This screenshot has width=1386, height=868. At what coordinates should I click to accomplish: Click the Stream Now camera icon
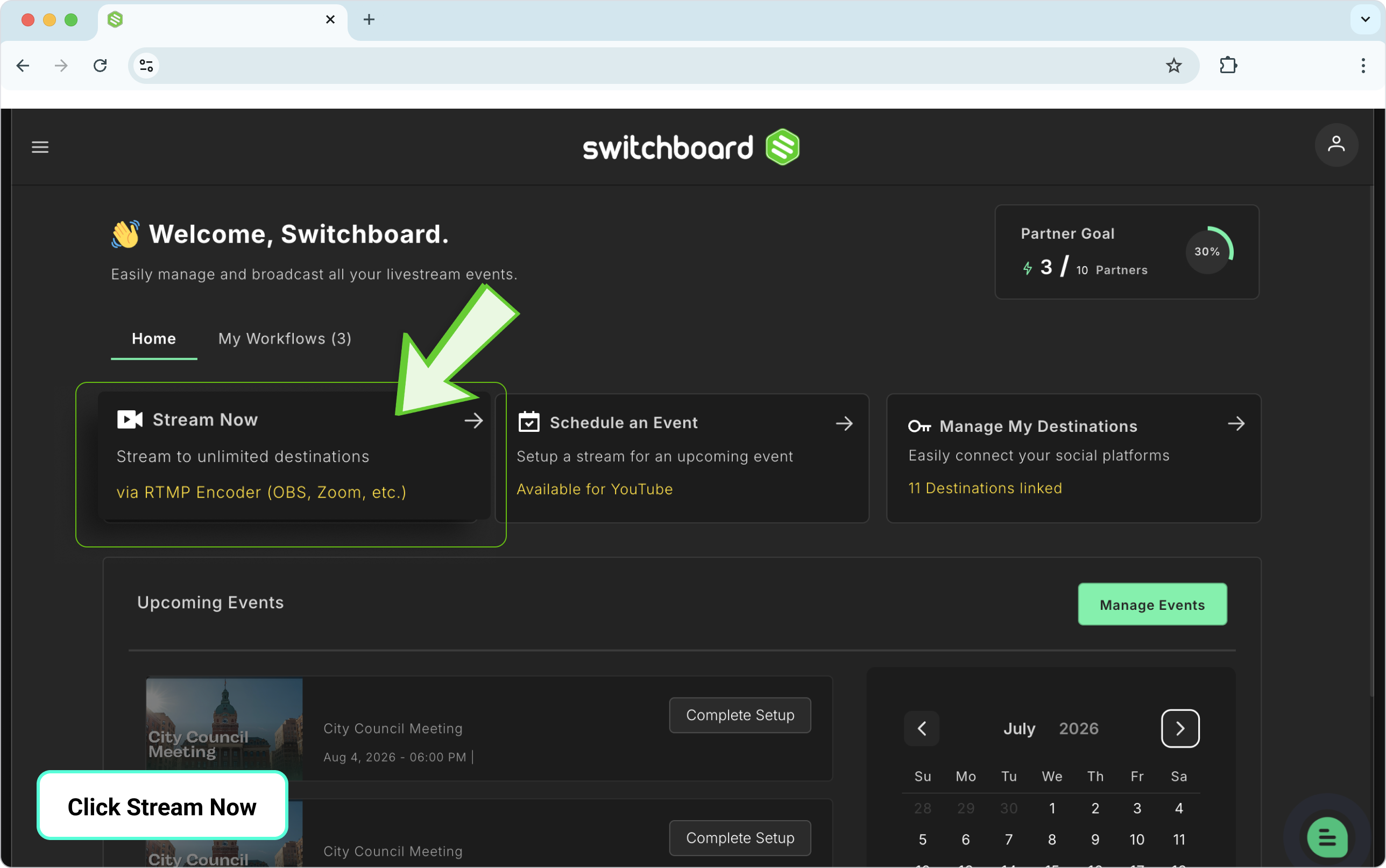pyautogui.click(x=130, y=419)
